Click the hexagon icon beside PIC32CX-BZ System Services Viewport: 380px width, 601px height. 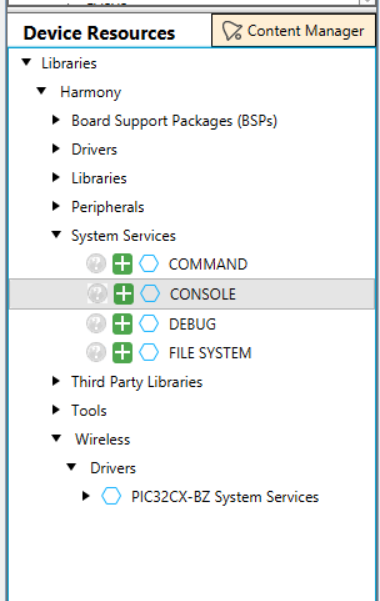[111, 496]
